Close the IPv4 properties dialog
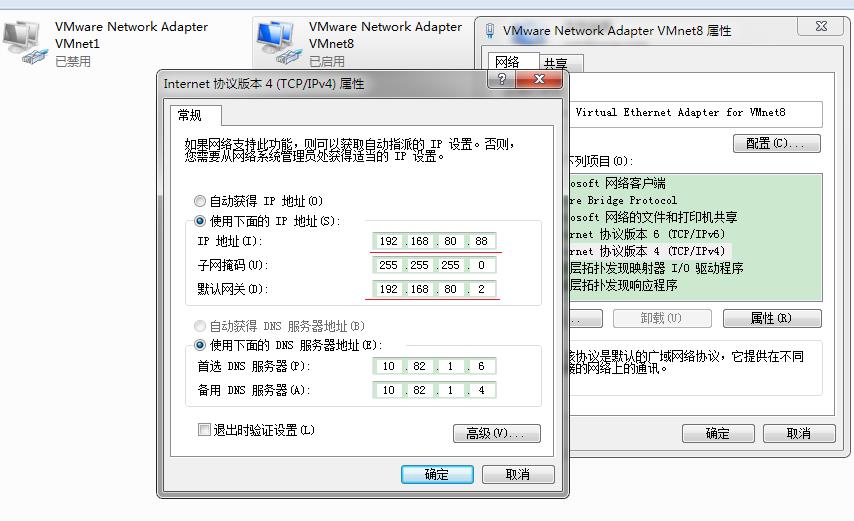Viewport: 854px width, 521px height. (x=539, y=79)
